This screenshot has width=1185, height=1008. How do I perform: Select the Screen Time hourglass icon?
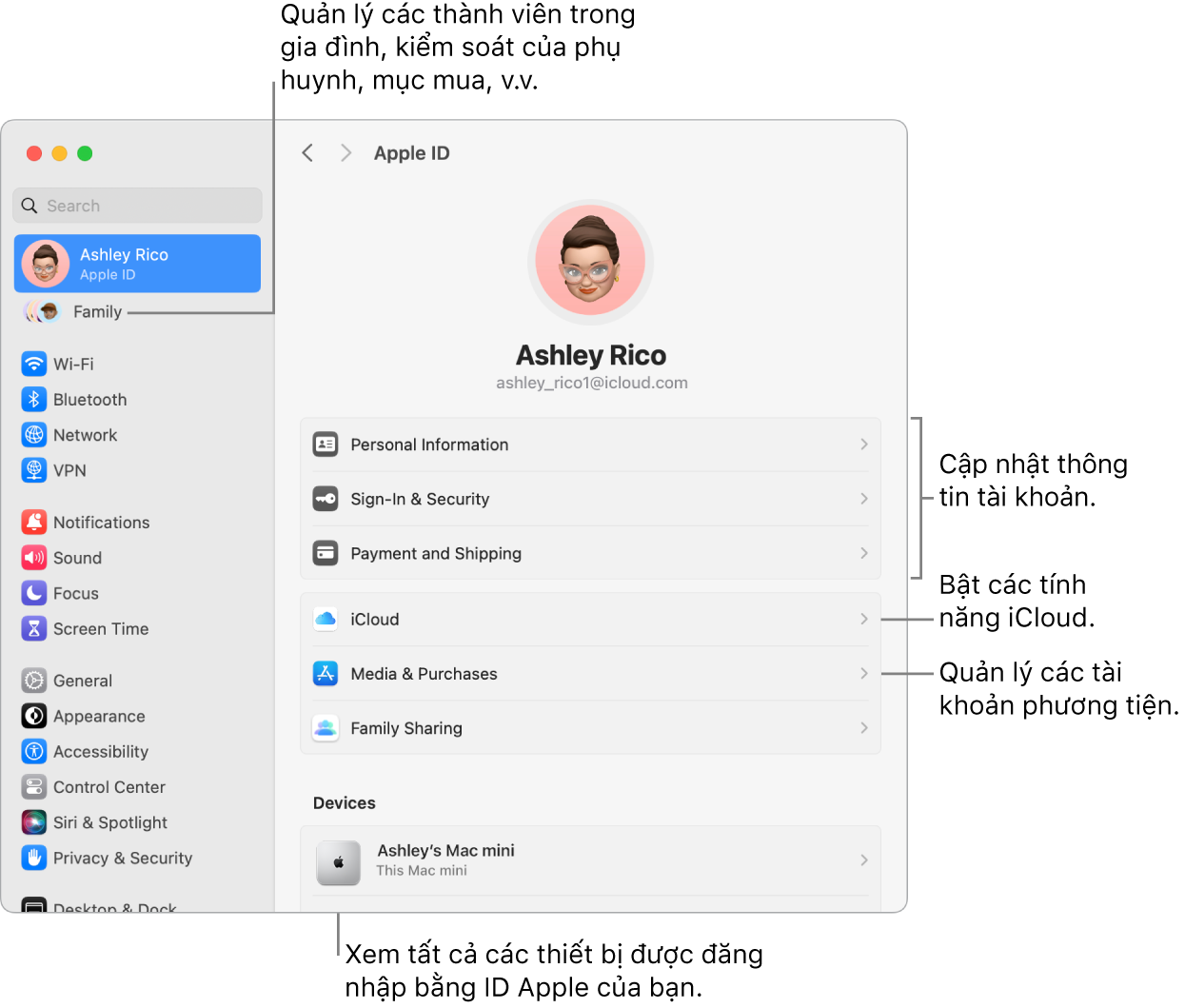point(33,628)
